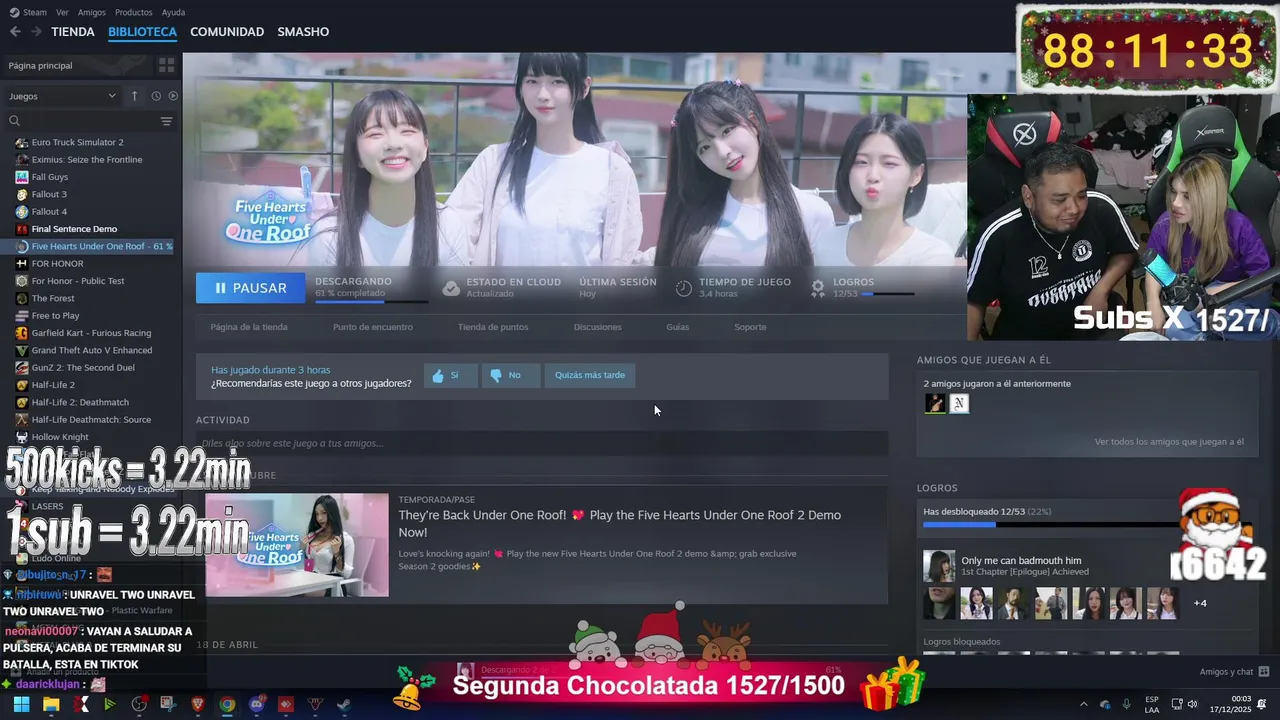The image size is (1280, 720).
Task: Click the recent activity clock filter icon
Action: tap(156, 96)
